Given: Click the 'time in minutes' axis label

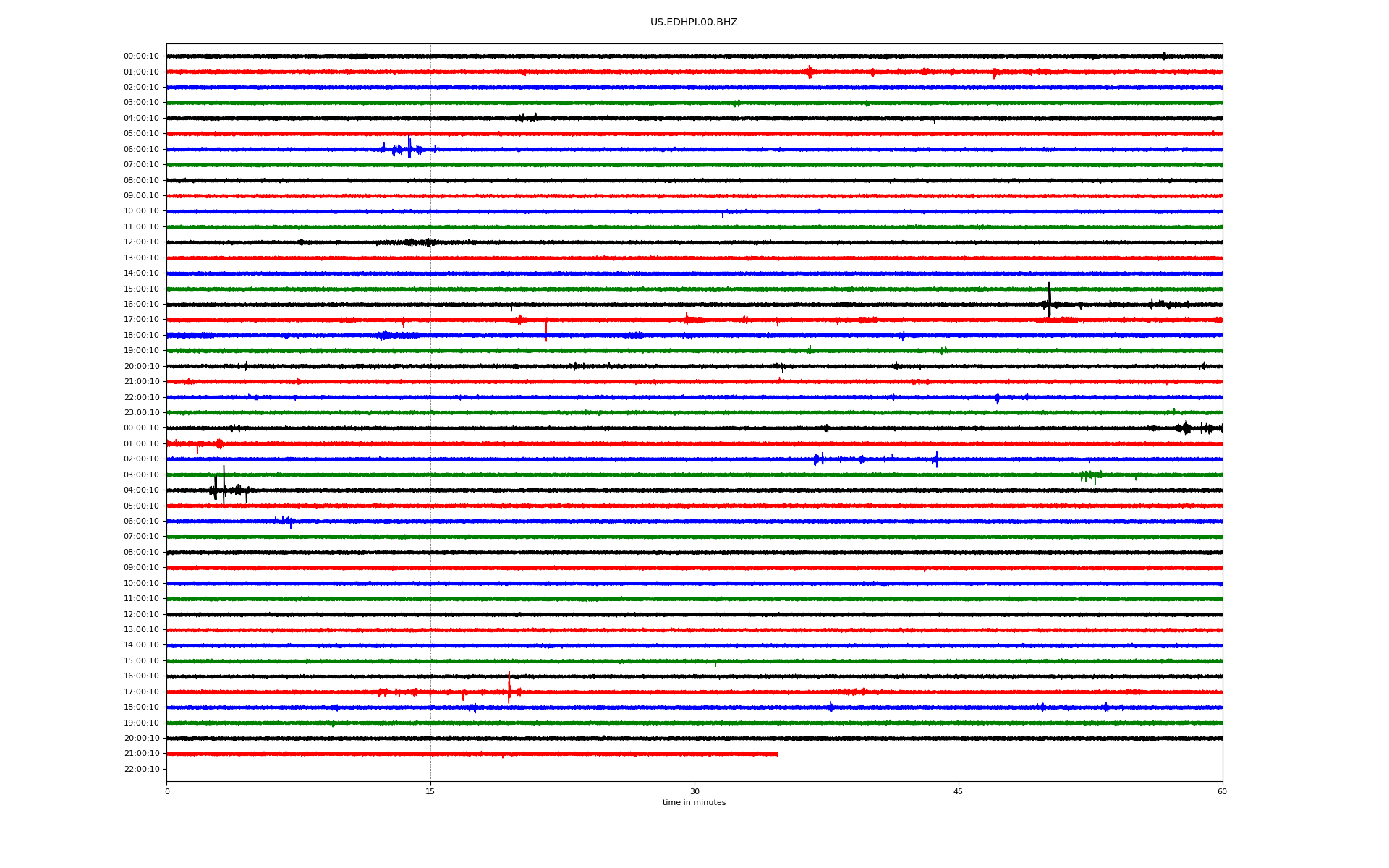Looking at the screenshot, I should (x=694, y=803).
